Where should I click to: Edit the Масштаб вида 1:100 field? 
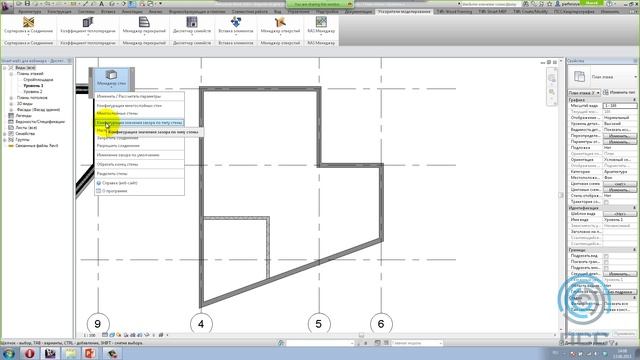click(620, 106)
